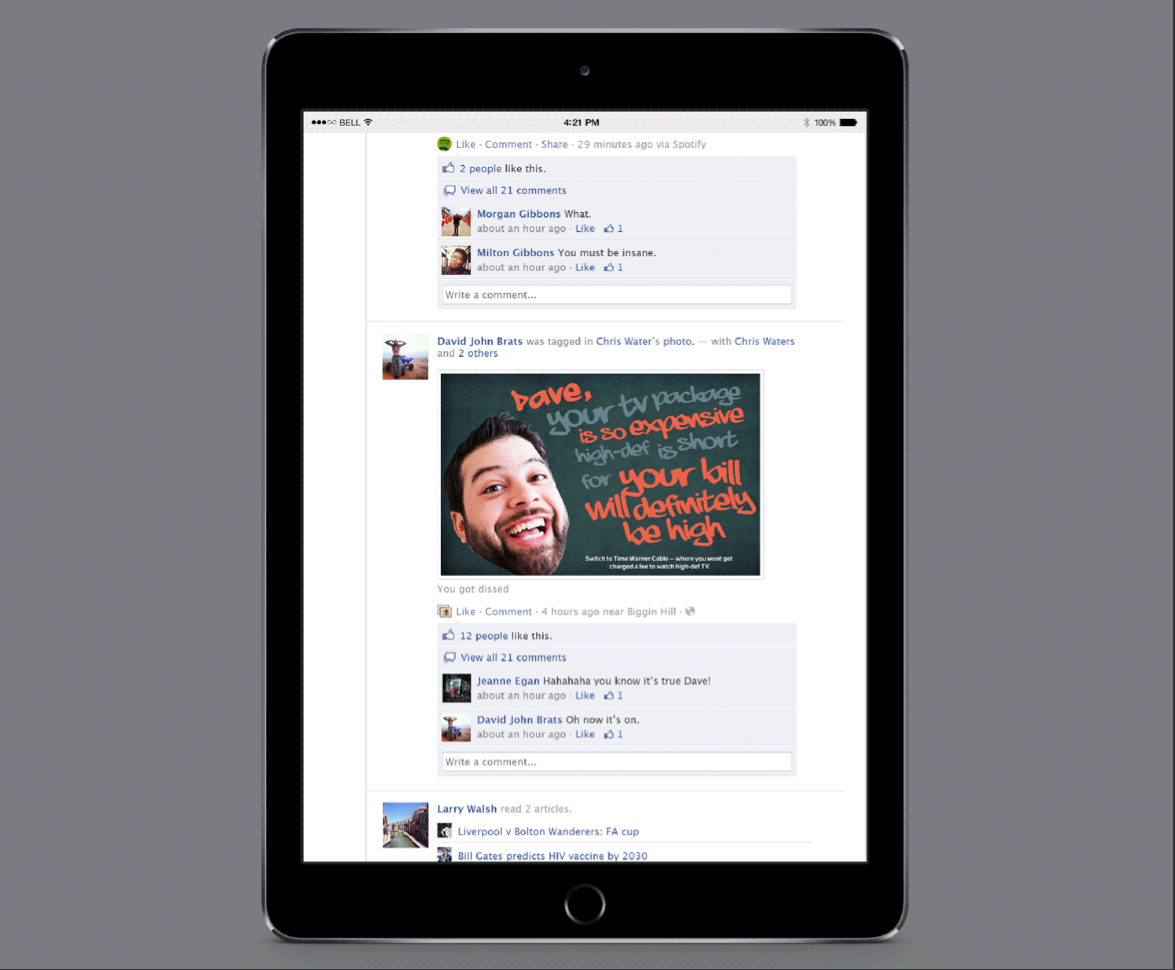Click '4 hours ago near Biggin Hill' text
The image size is (1175, 970).
[x=608, y=612]
